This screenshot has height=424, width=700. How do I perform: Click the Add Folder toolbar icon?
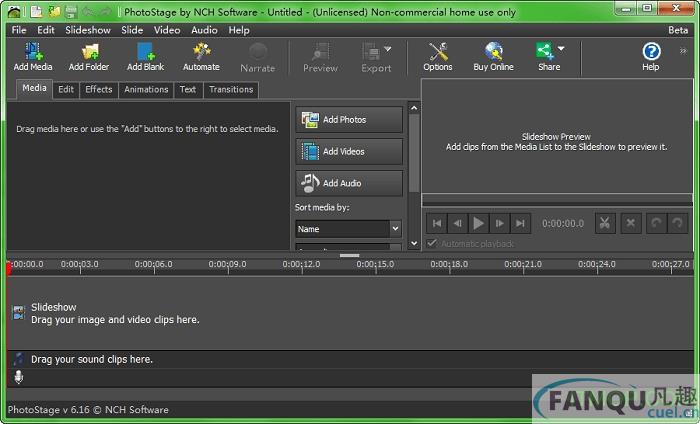click(x=90, y=52)
